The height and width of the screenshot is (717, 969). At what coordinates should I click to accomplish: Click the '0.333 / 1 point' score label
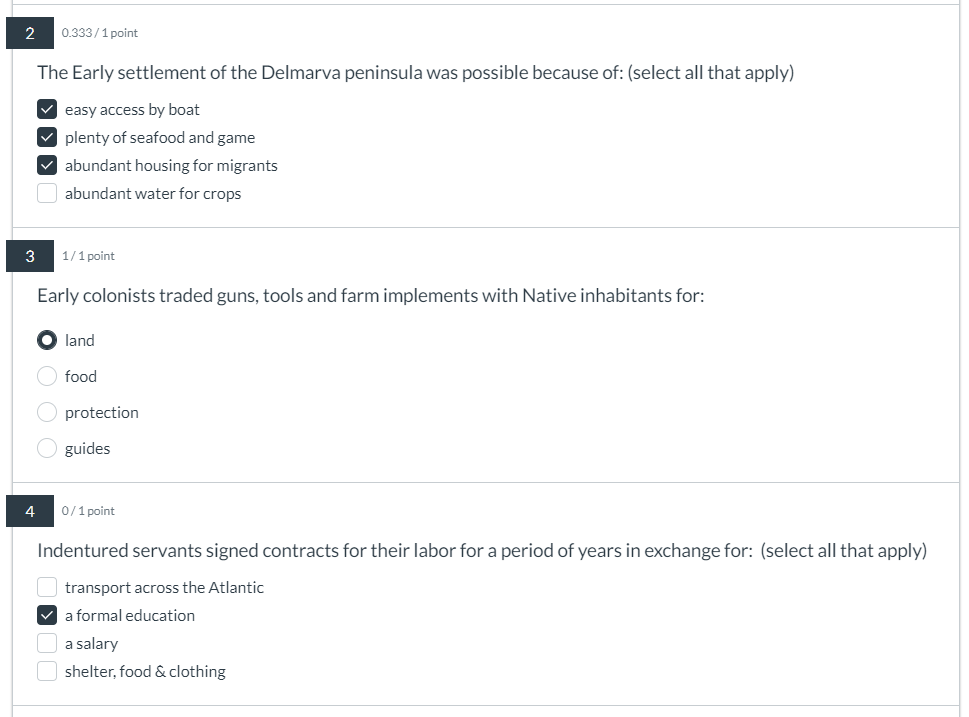99,33
